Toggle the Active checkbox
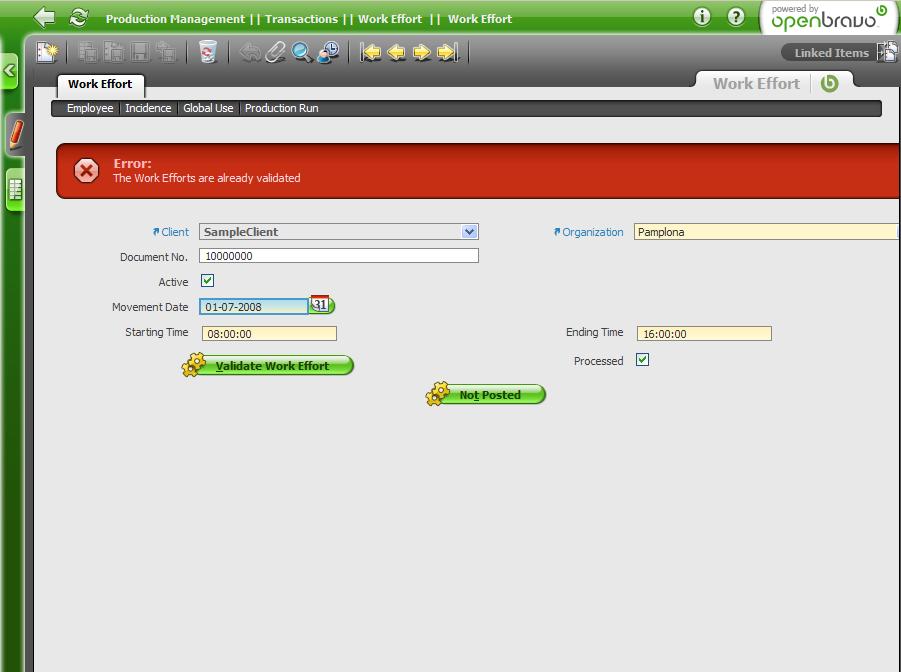 (x=207, y=281)
